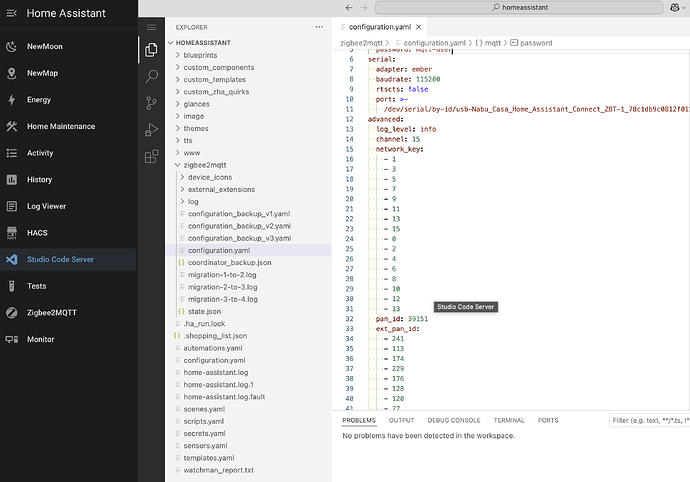Open the Search view in activity bar
Viewport: 690px width, 482px height.
pyautogui.click(x=151, y=76)
